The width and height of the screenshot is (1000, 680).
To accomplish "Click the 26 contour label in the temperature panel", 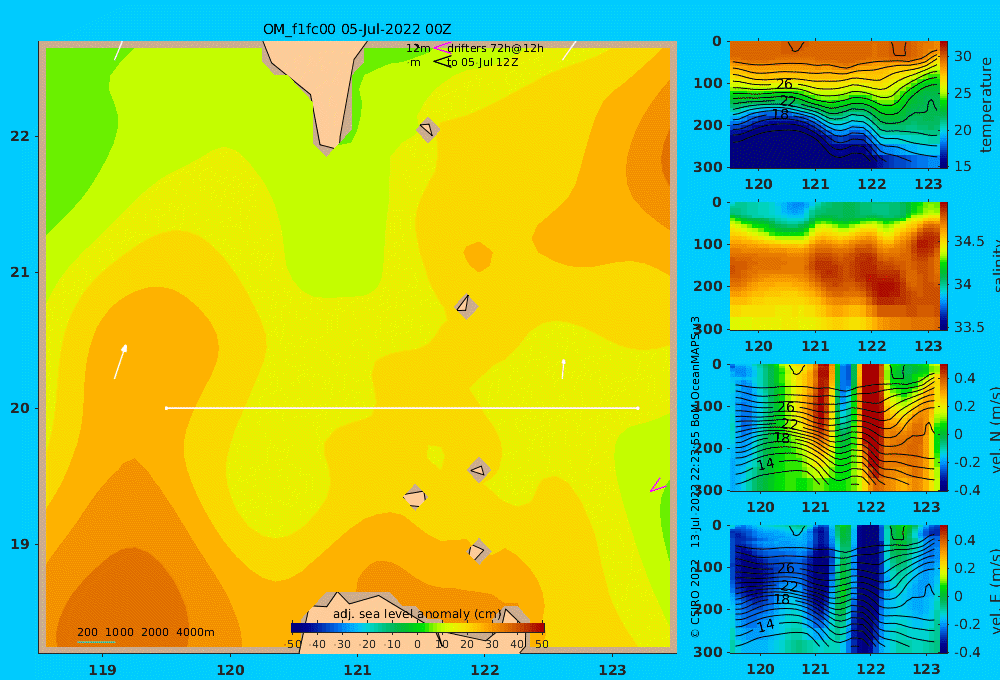I will 784,84.
